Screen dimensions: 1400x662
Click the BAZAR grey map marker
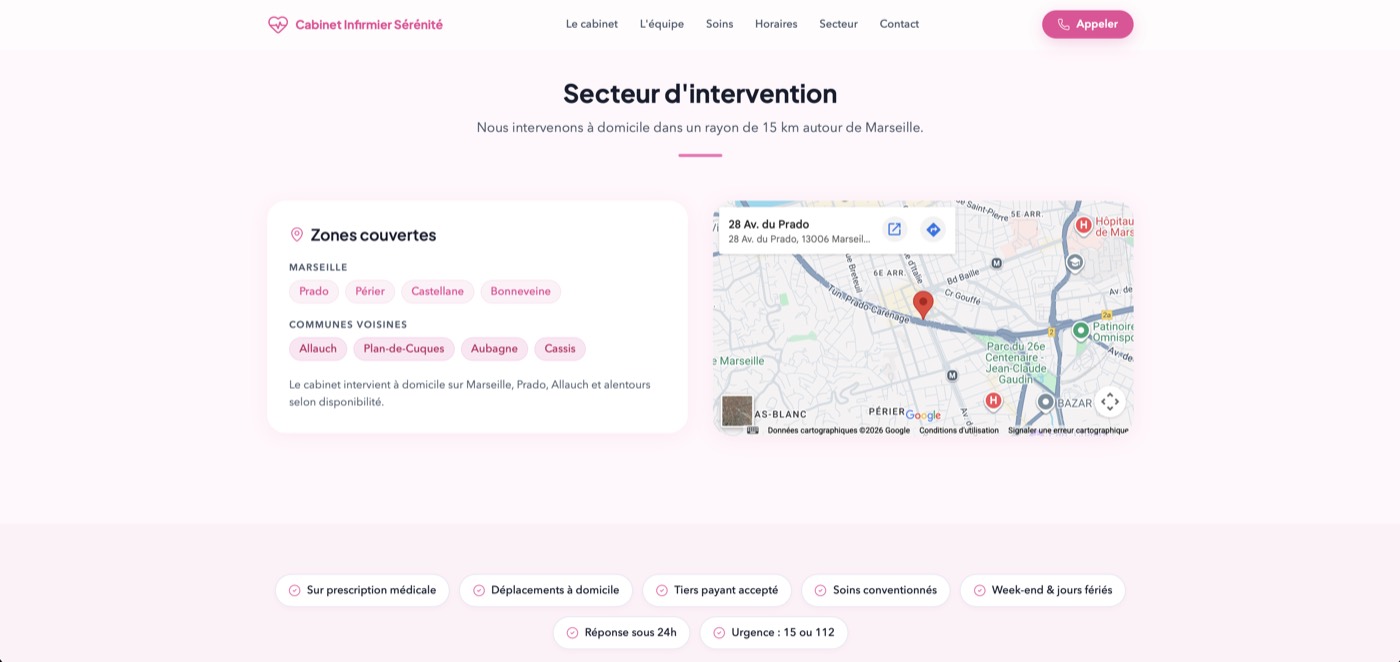click(1046, 402)
